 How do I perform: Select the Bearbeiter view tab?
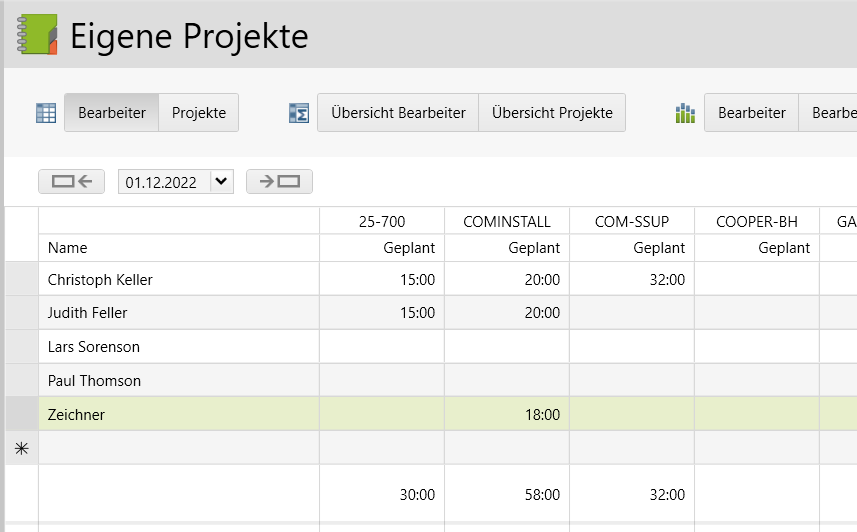pyautogui.click(x=112, y=113)
